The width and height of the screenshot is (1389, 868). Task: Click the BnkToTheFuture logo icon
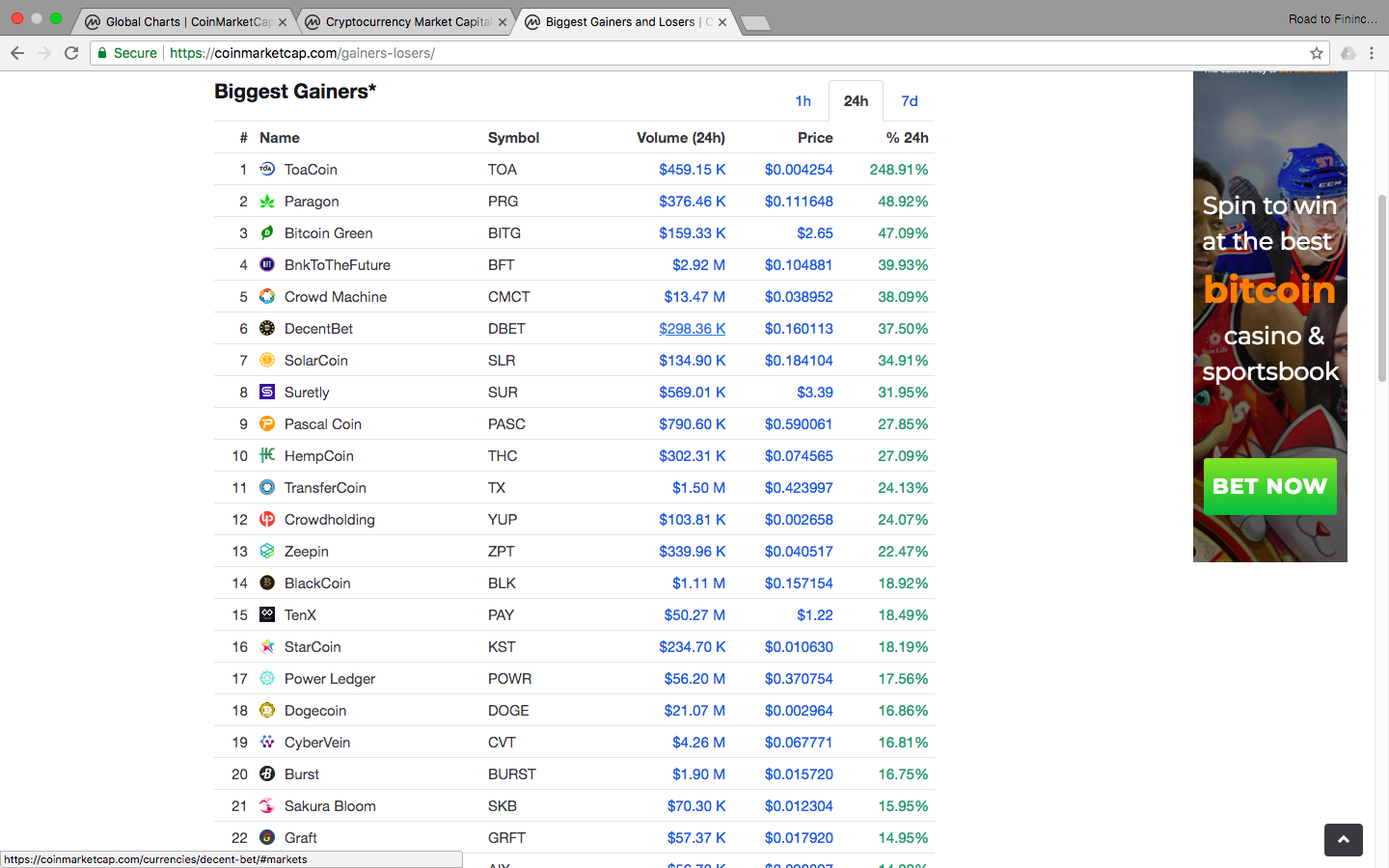click(267, 264)
